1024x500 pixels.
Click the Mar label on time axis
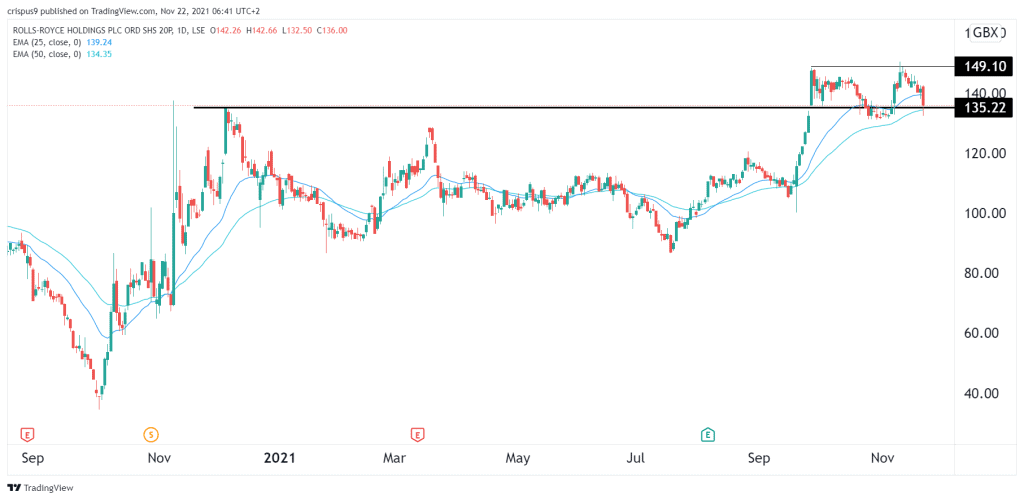pos(396,458)
